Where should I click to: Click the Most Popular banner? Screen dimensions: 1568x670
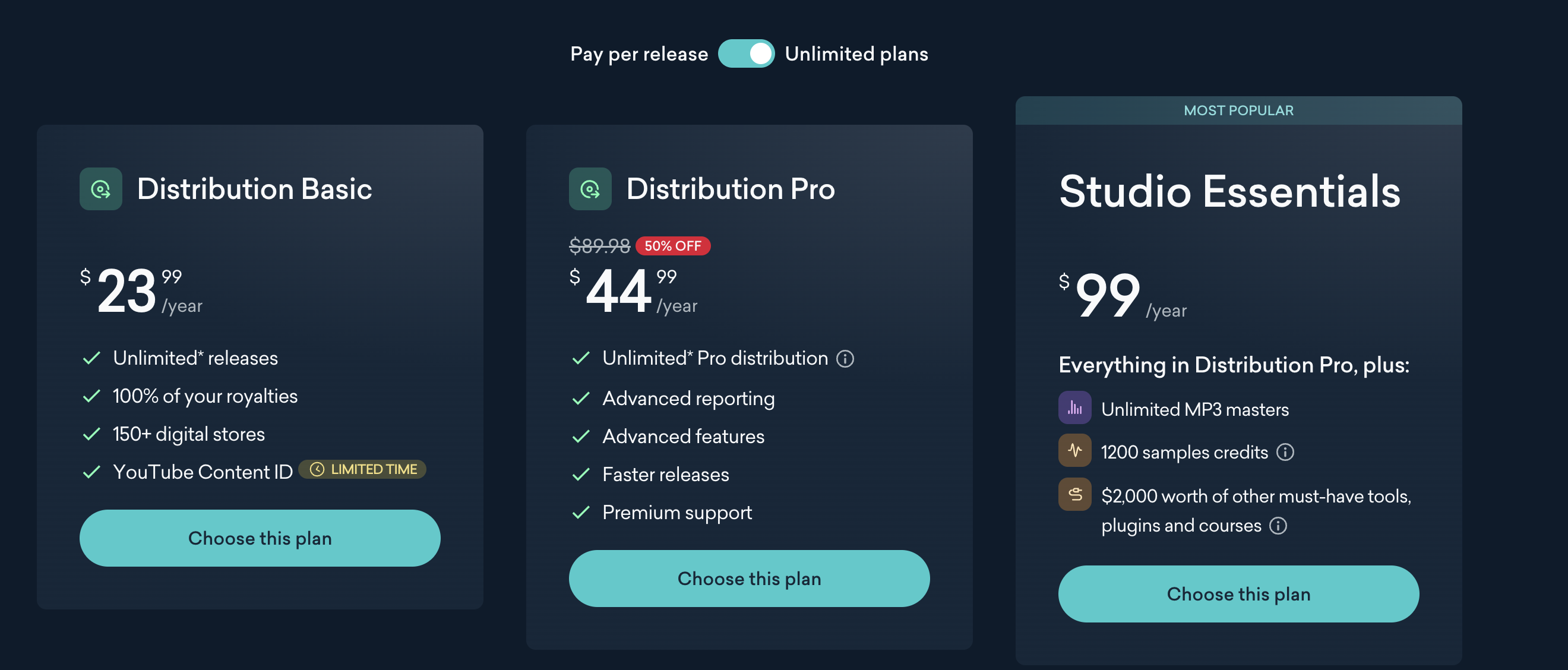pos(1238,110)
